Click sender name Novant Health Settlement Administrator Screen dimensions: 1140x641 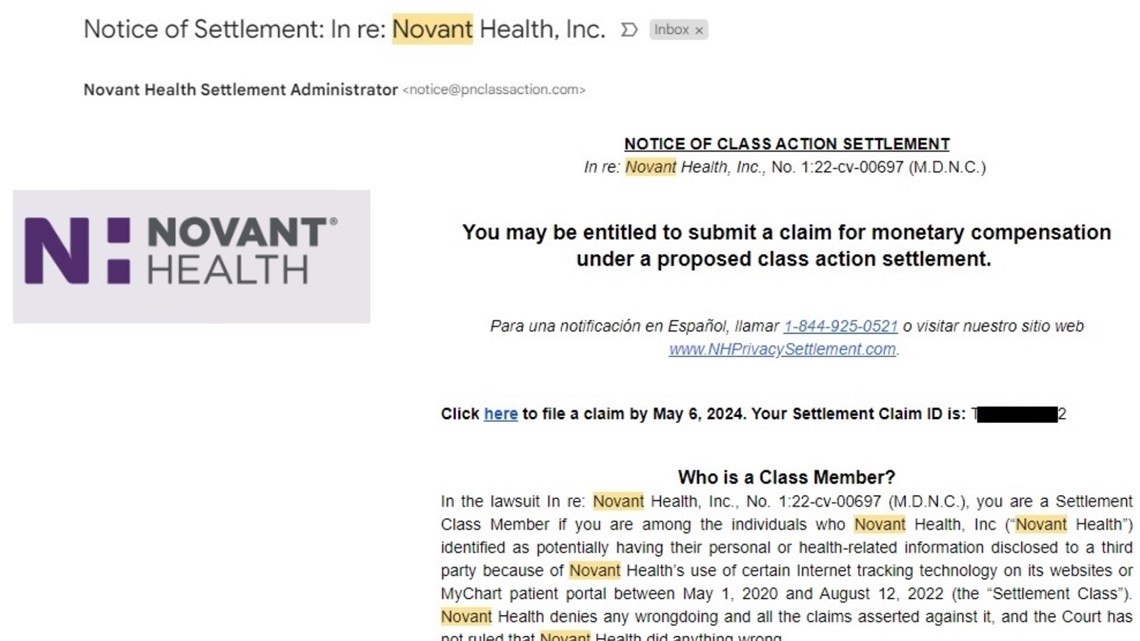coord(238,89)
